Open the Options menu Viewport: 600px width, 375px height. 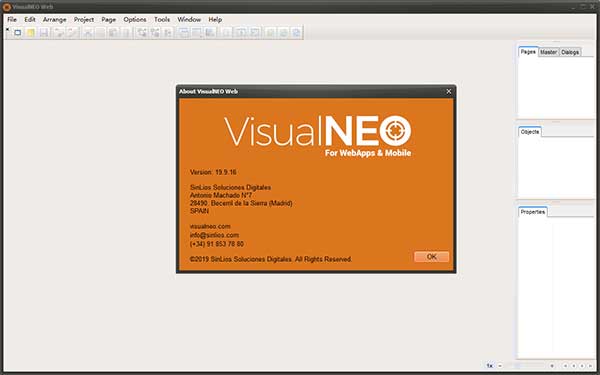click(135, 20)
